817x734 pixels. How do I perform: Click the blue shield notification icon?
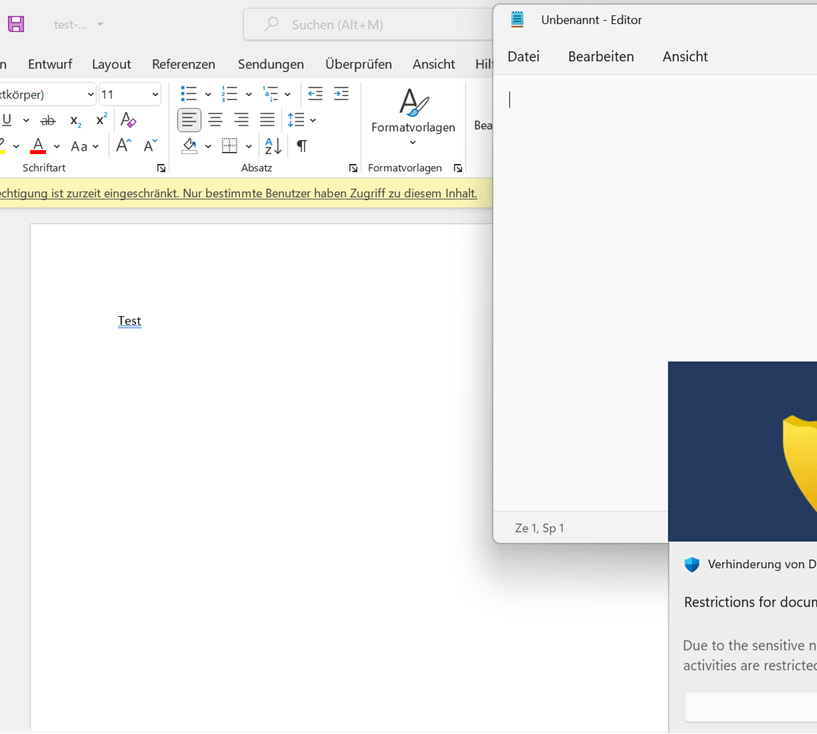pyautogui.click(x=692, y=564)
